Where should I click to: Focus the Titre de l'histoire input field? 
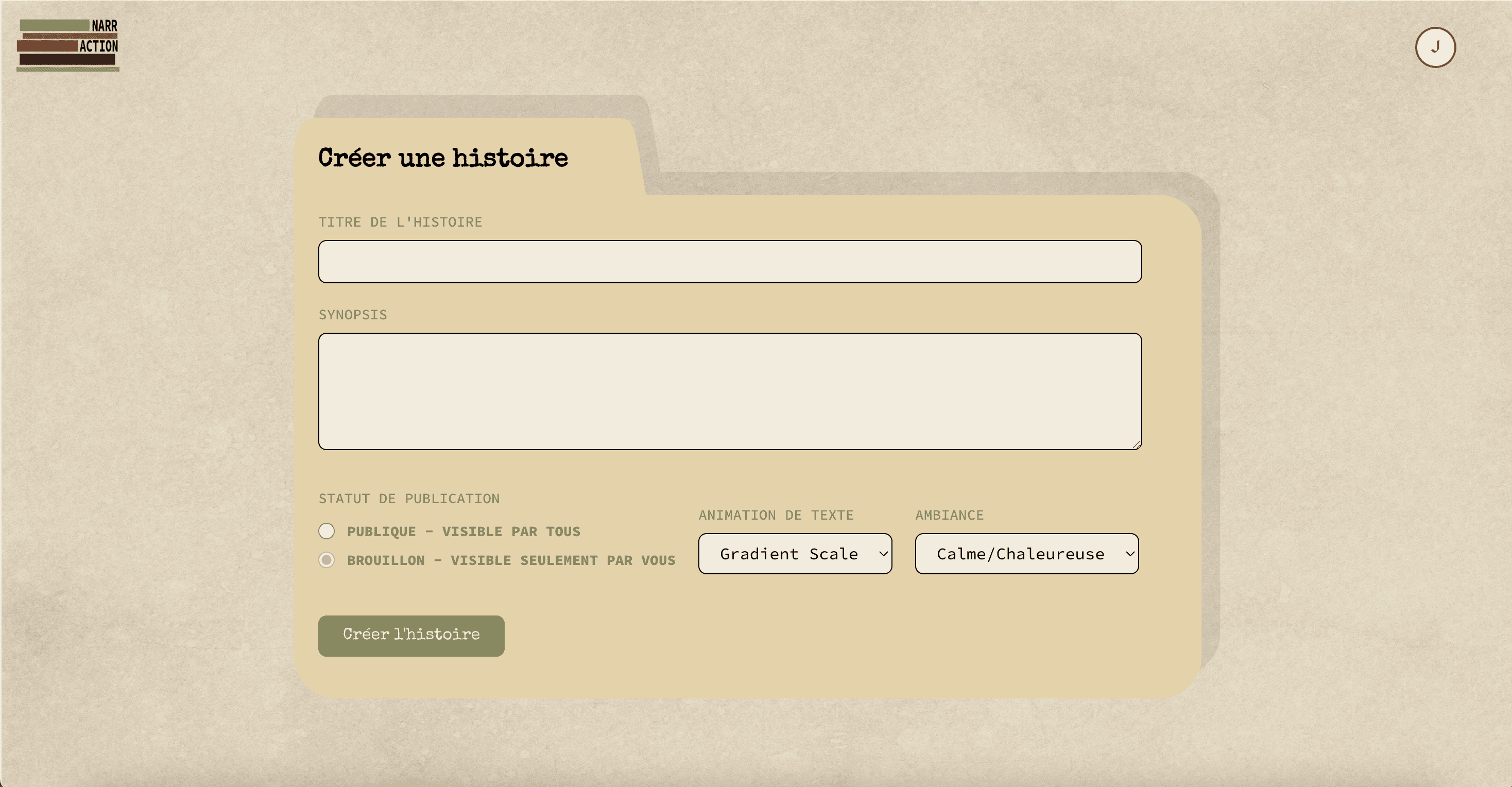pos(730,262)
